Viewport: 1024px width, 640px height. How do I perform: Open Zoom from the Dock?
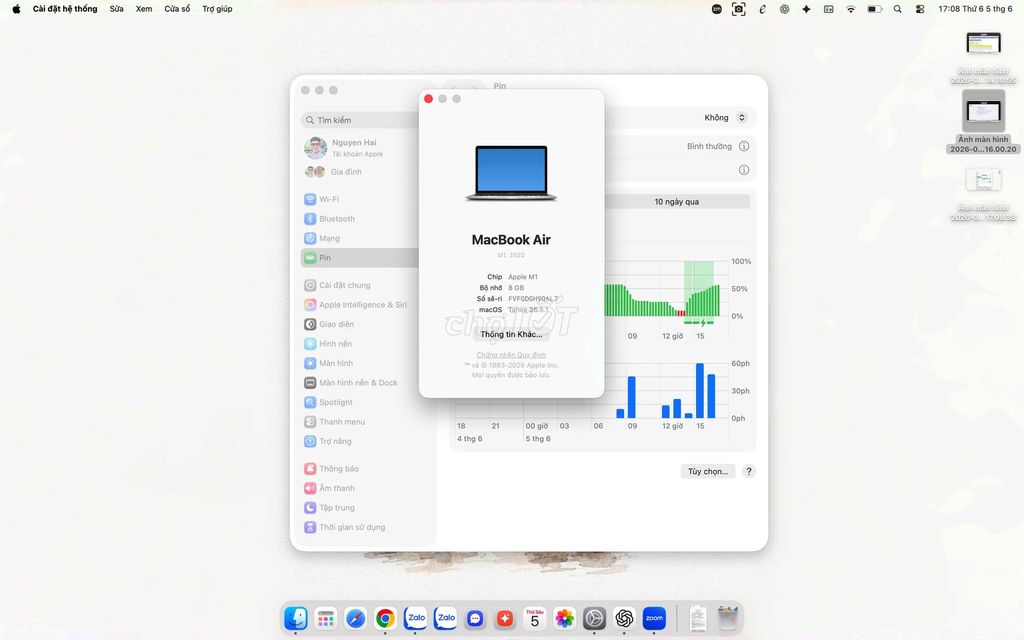[x=654, y=618]
